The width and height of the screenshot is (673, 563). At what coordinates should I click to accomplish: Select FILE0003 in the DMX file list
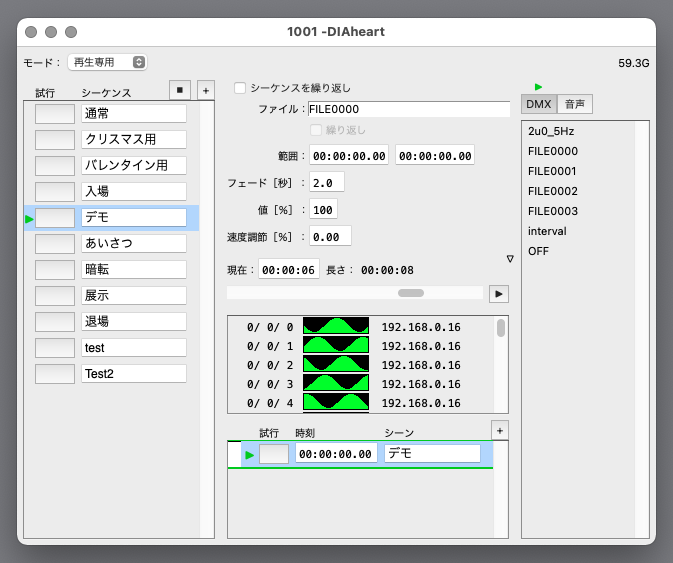pyautogui.click(x=553, y=211)
